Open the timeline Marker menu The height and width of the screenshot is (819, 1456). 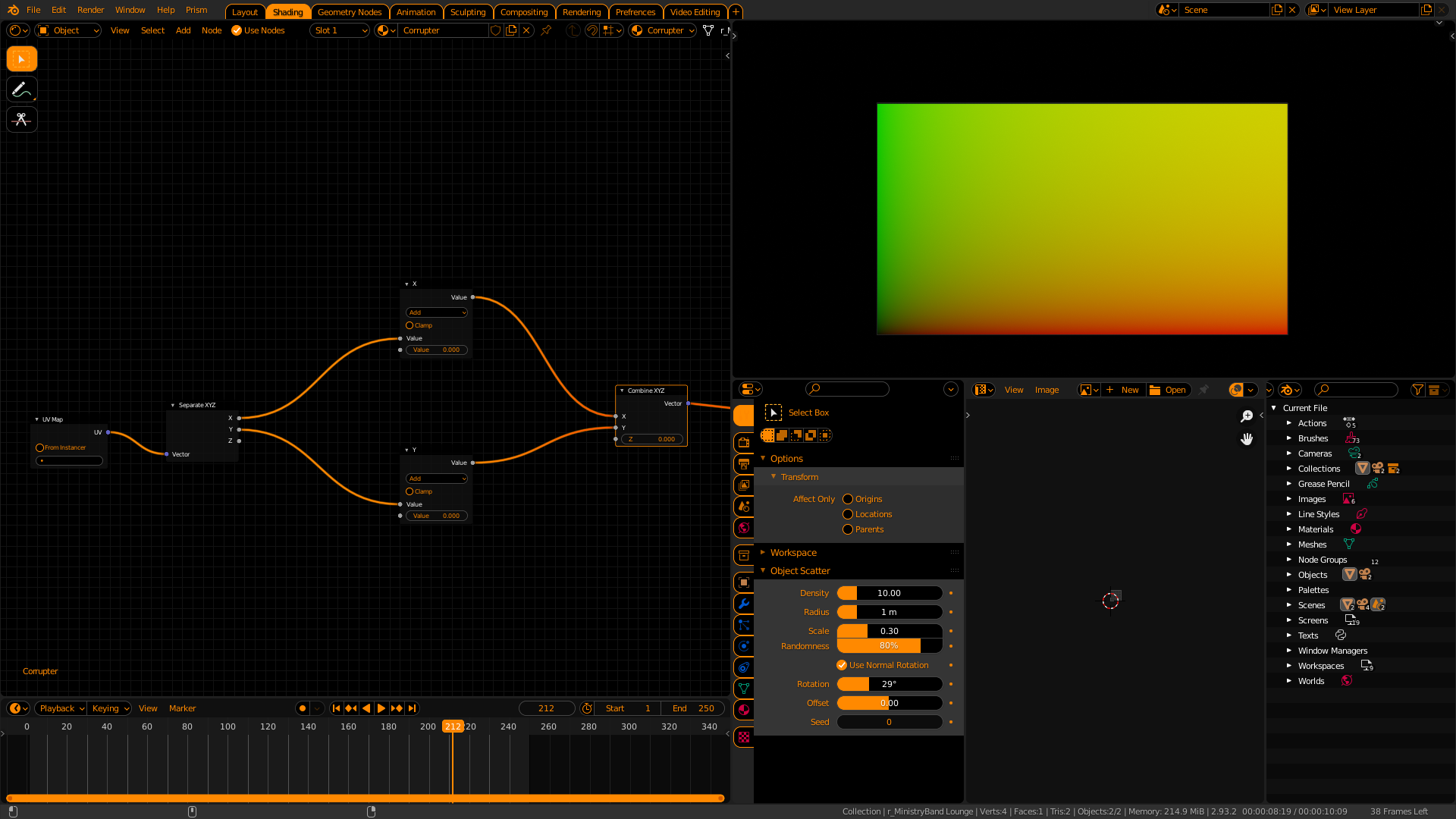[182, 708]
